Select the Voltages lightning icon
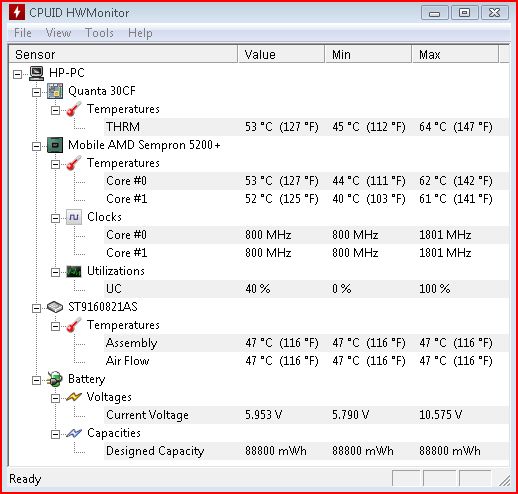518x494 pixels. 74,397
